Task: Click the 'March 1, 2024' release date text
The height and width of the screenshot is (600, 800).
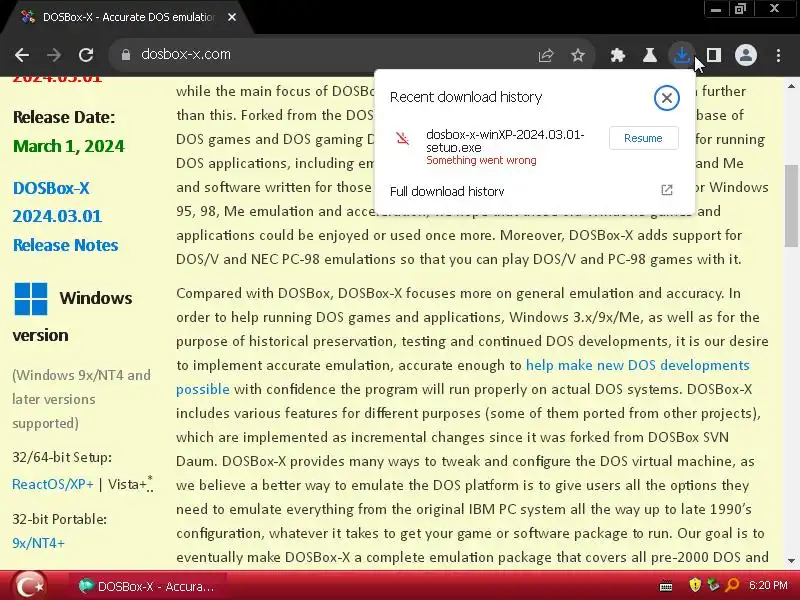Action: [x=68, y=146]
